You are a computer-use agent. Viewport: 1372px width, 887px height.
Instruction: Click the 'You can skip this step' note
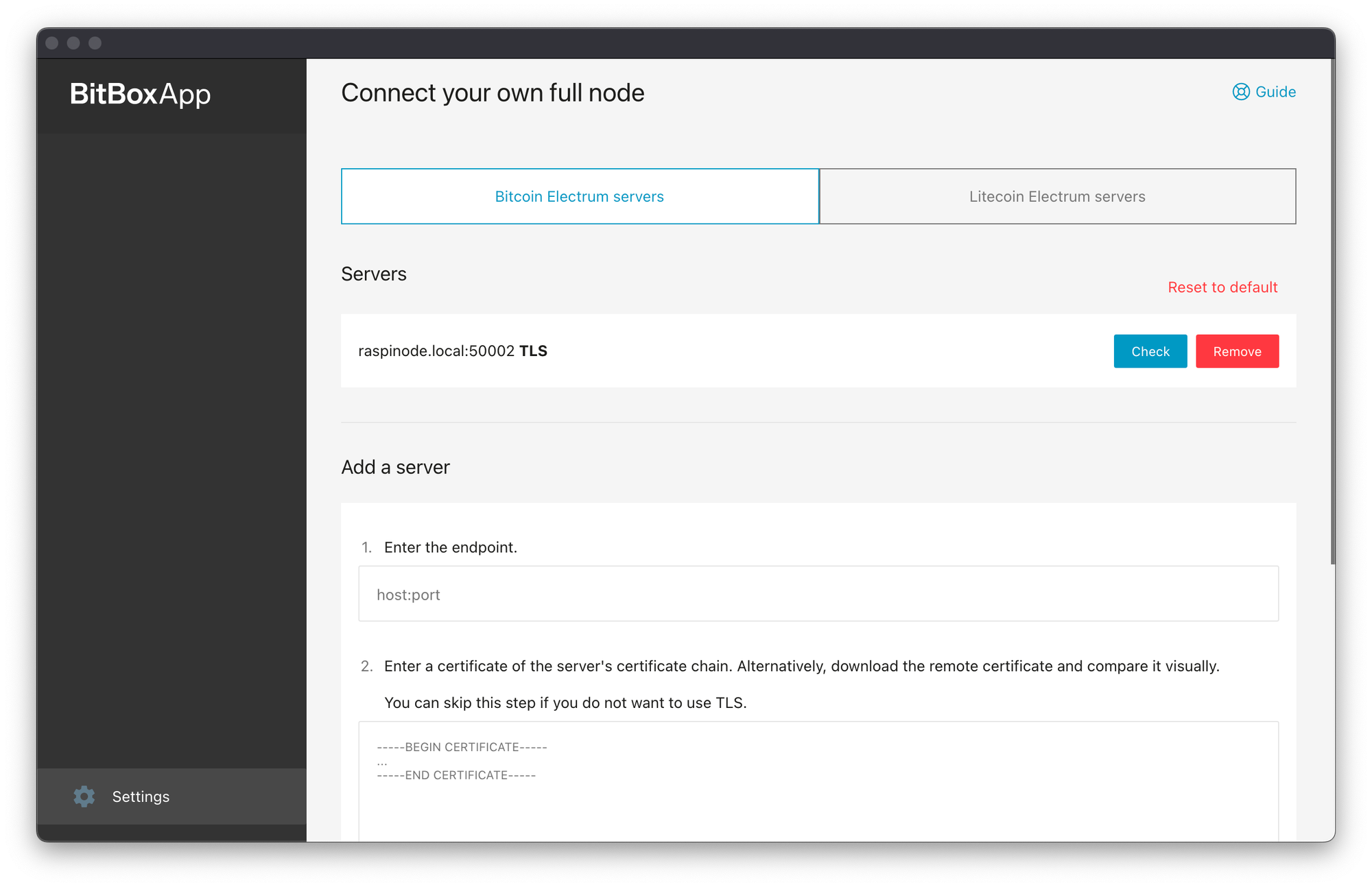[565, 702]
